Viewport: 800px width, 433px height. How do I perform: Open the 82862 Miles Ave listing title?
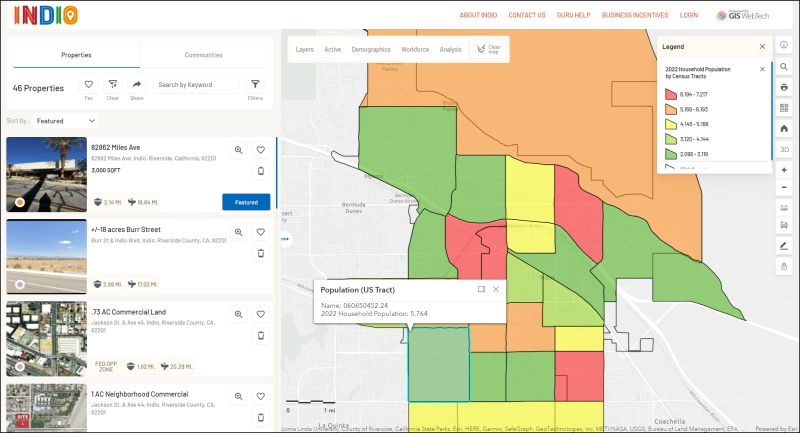116,147
